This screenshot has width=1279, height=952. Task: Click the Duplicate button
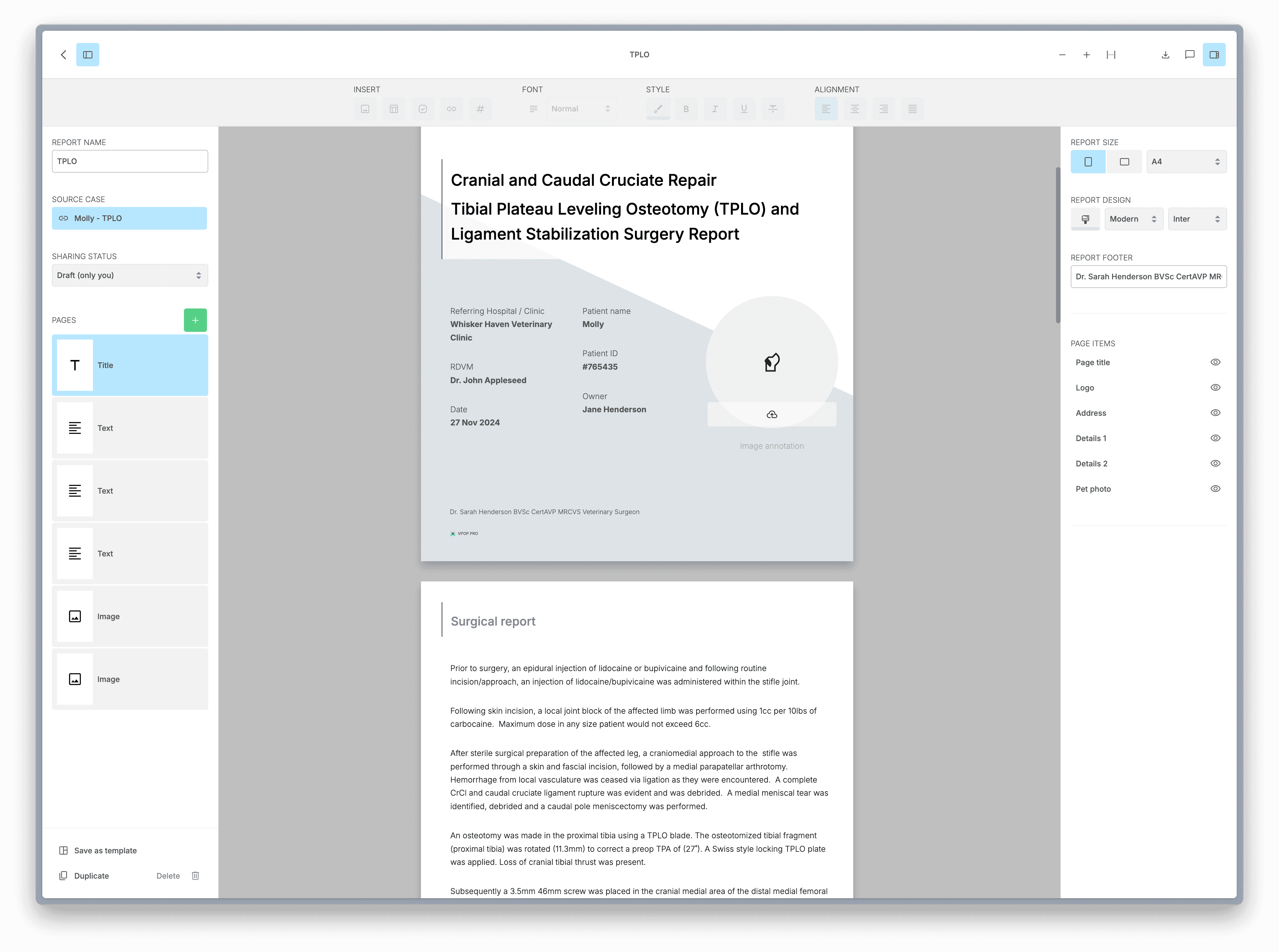pos(91,876)
